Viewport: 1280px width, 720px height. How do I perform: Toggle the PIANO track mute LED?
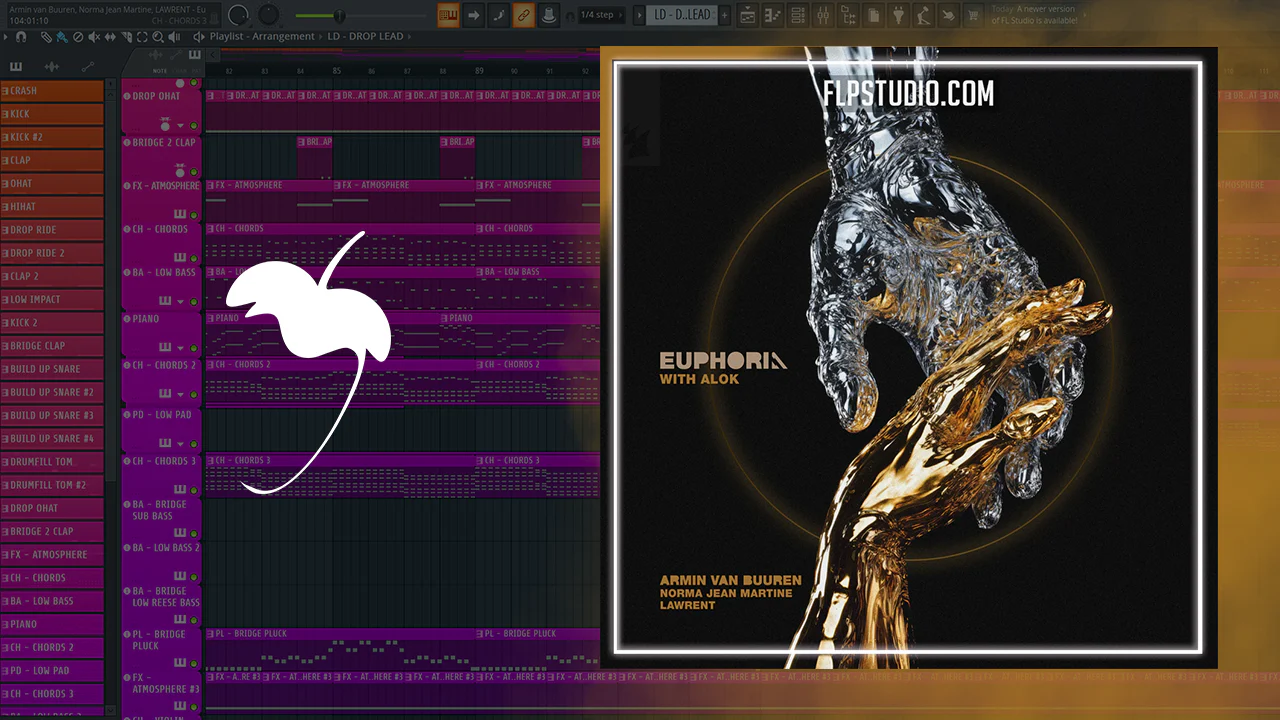[x=193, y=348]
